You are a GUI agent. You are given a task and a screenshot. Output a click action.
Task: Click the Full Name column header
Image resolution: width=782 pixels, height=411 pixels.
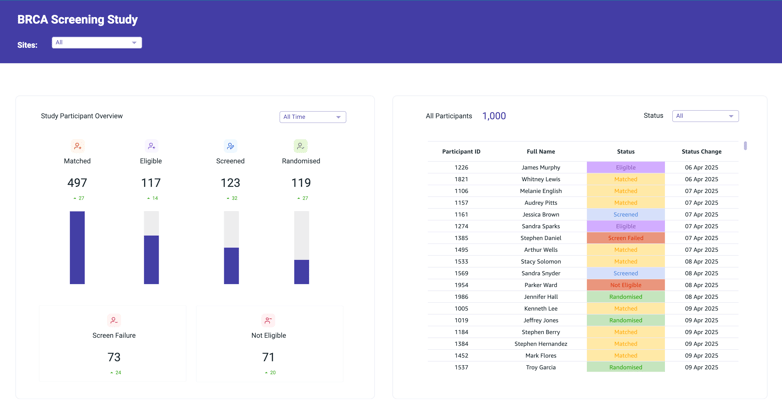pos(540,152)
